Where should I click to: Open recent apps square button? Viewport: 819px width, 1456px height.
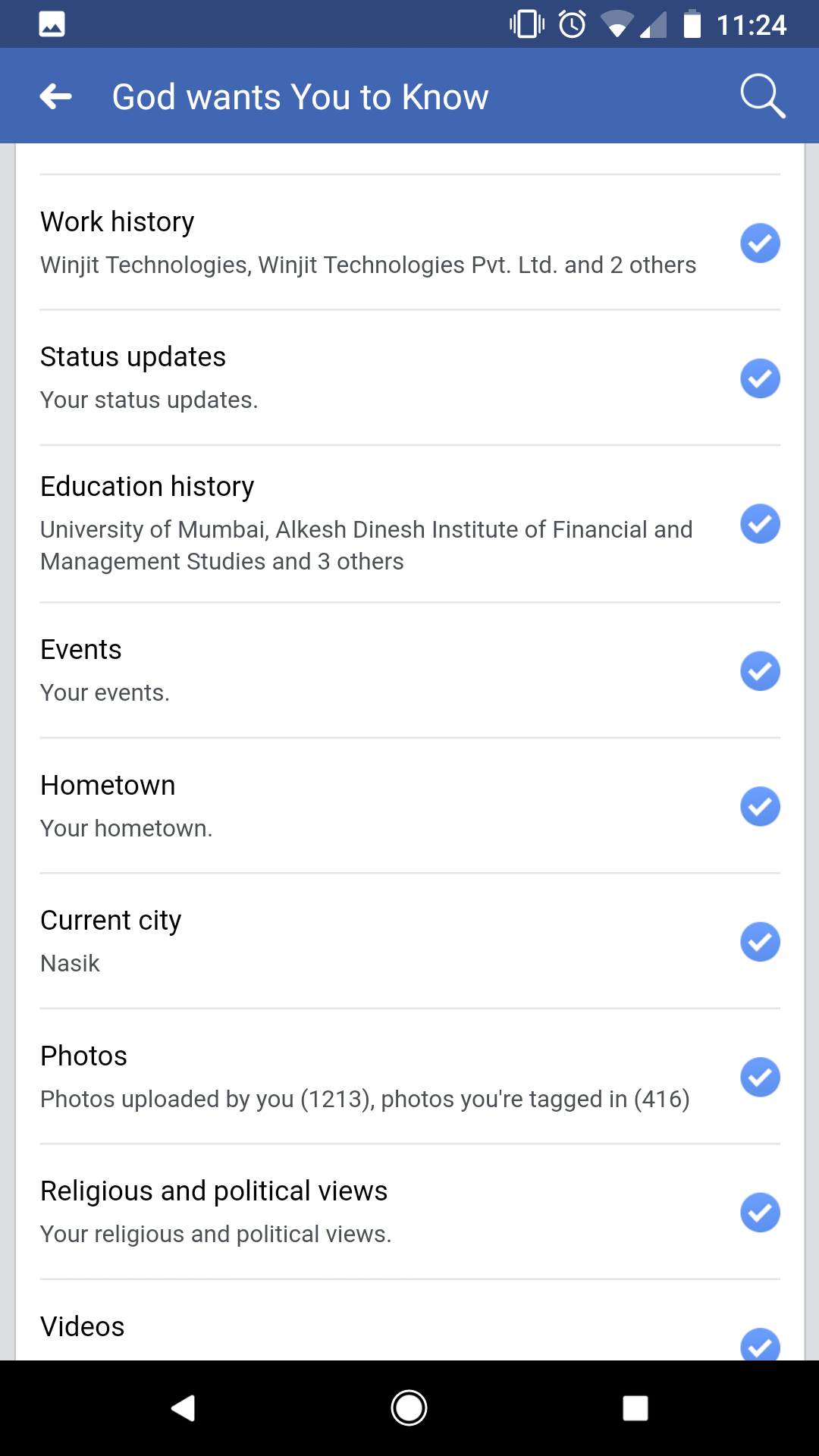tap(635, 1408)
